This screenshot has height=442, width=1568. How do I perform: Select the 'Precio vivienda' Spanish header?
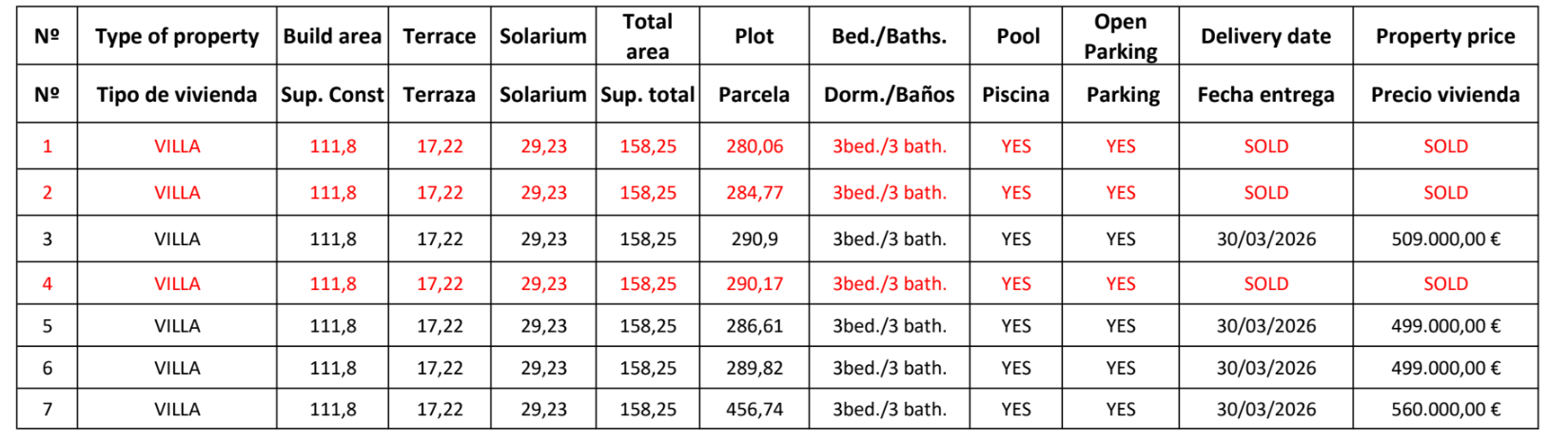1445,94
